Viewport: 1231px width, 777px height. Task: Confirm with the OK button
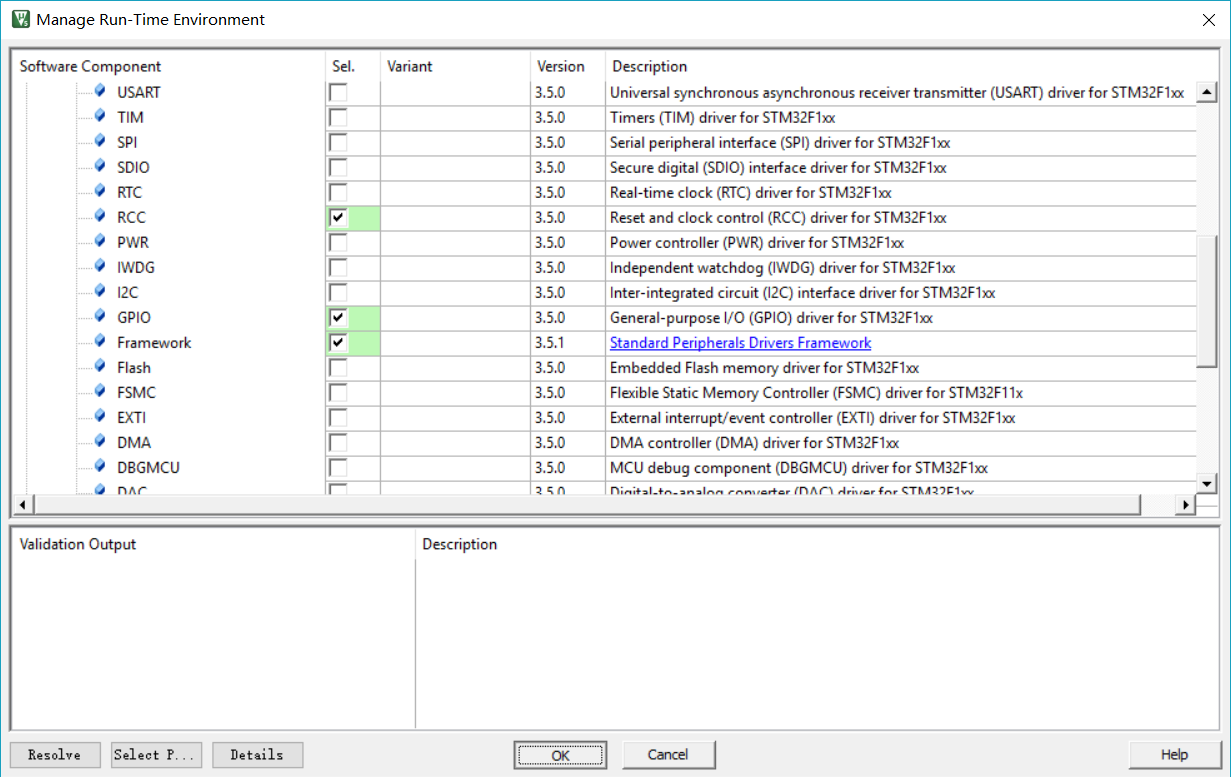[560, 755]
